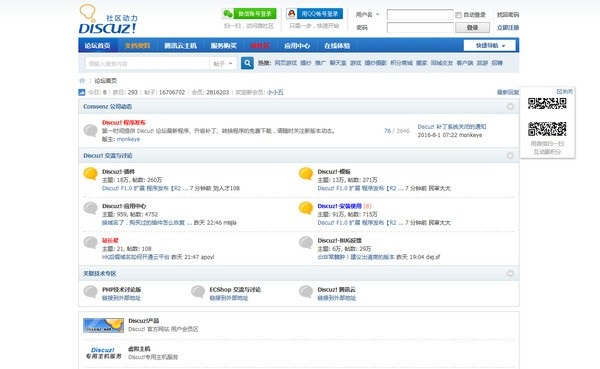Viewport: 600px width, 369px height.
Task: Click the green WeChat account login button
Action: pyautogui.click(x=249, y=14)
